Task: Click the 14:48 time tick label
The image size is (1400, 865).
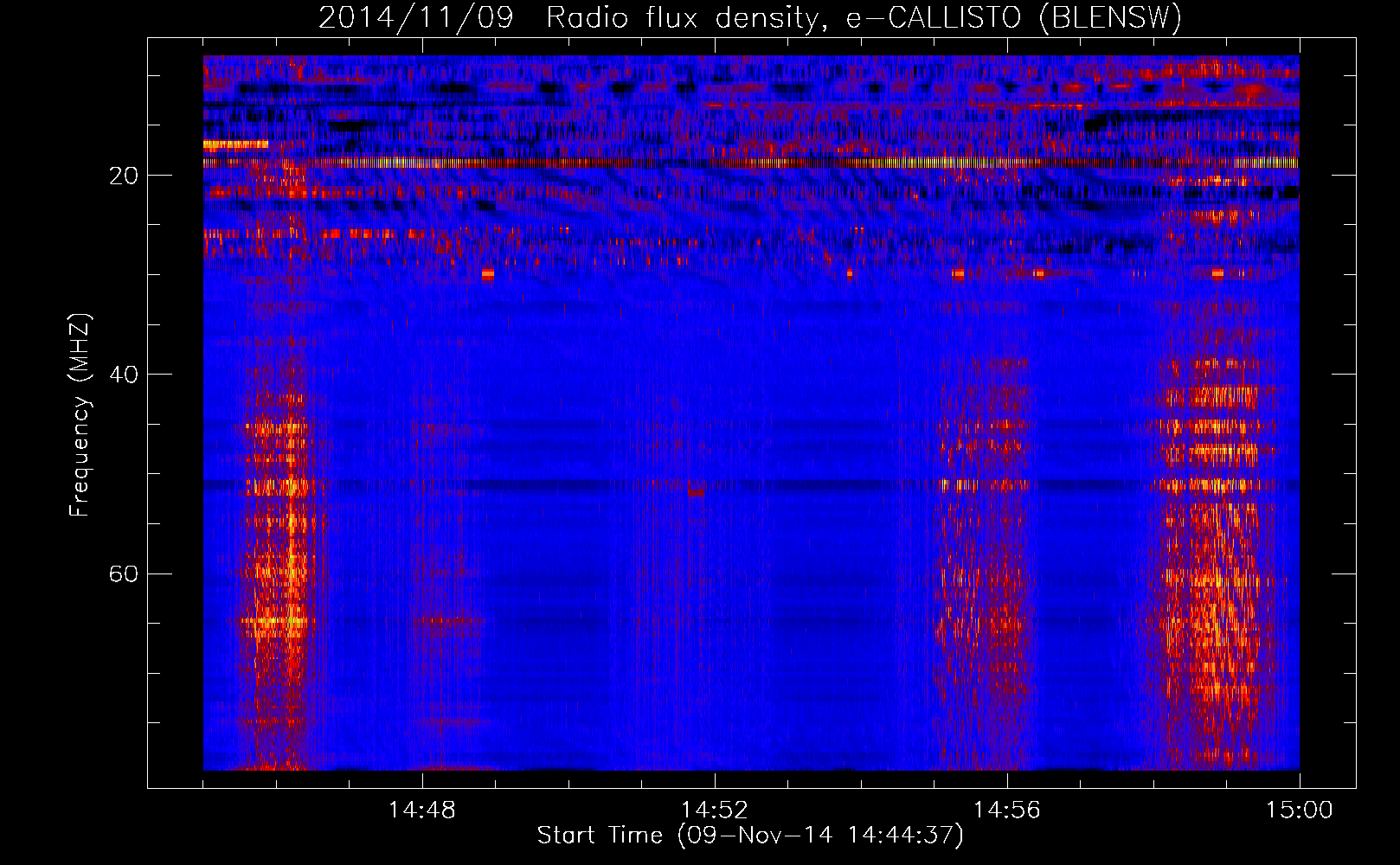Action: pyautogui.click(x=422, y=811)
